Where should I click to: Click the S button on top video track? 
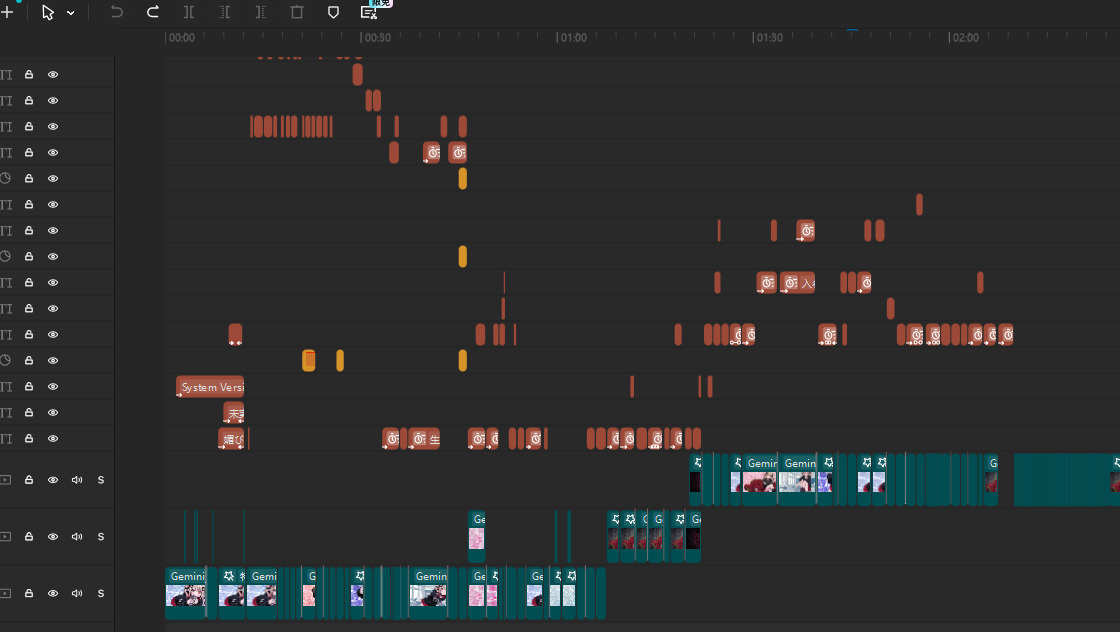click(101, 480)
